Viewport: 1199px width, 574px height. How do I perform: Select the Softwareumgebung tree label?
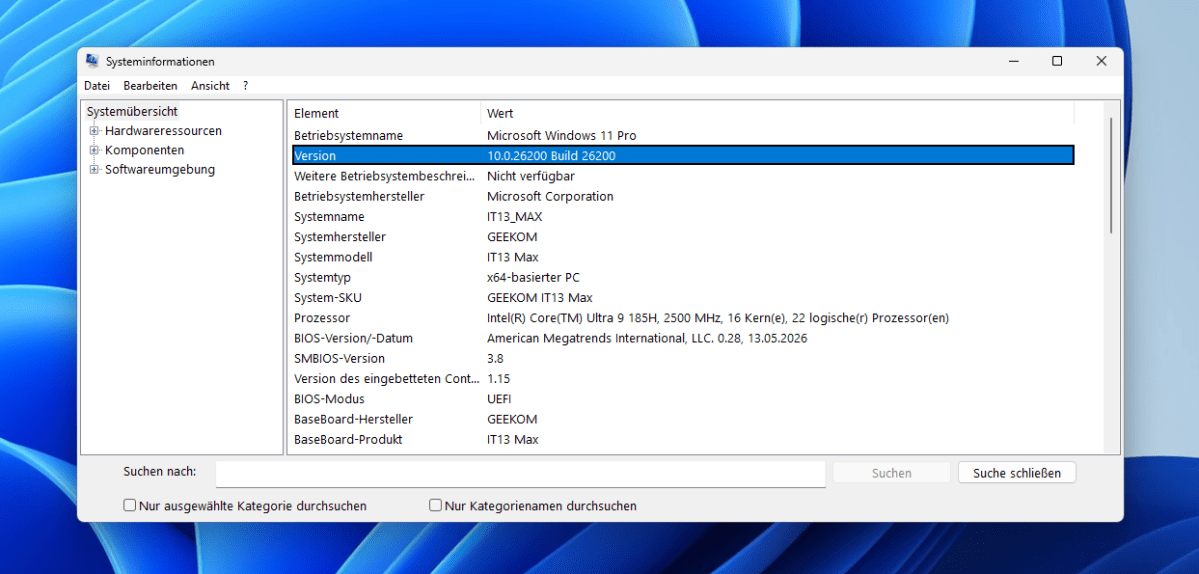click(160, 170)
